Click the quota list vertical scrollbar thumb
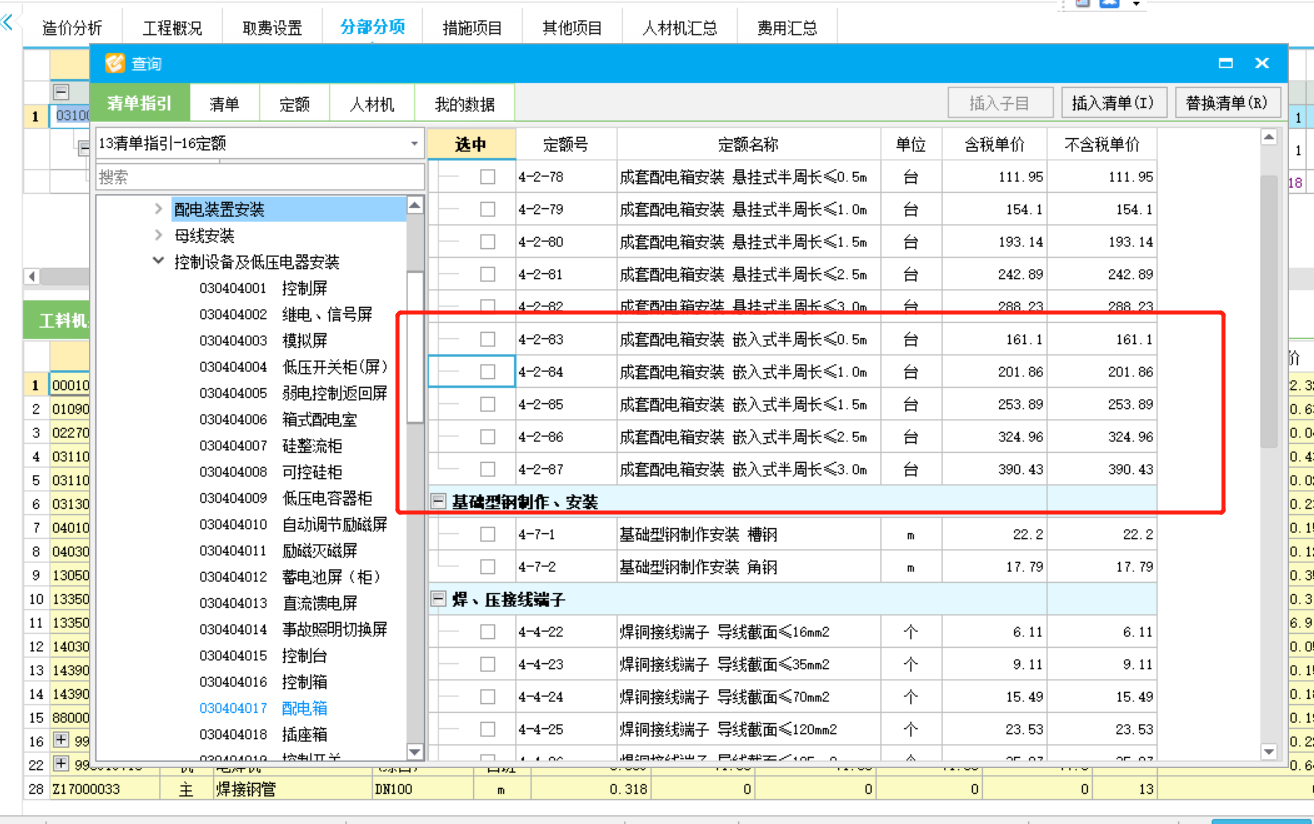The width and height of the screenshot is (1314, 824). (1269, 310)
